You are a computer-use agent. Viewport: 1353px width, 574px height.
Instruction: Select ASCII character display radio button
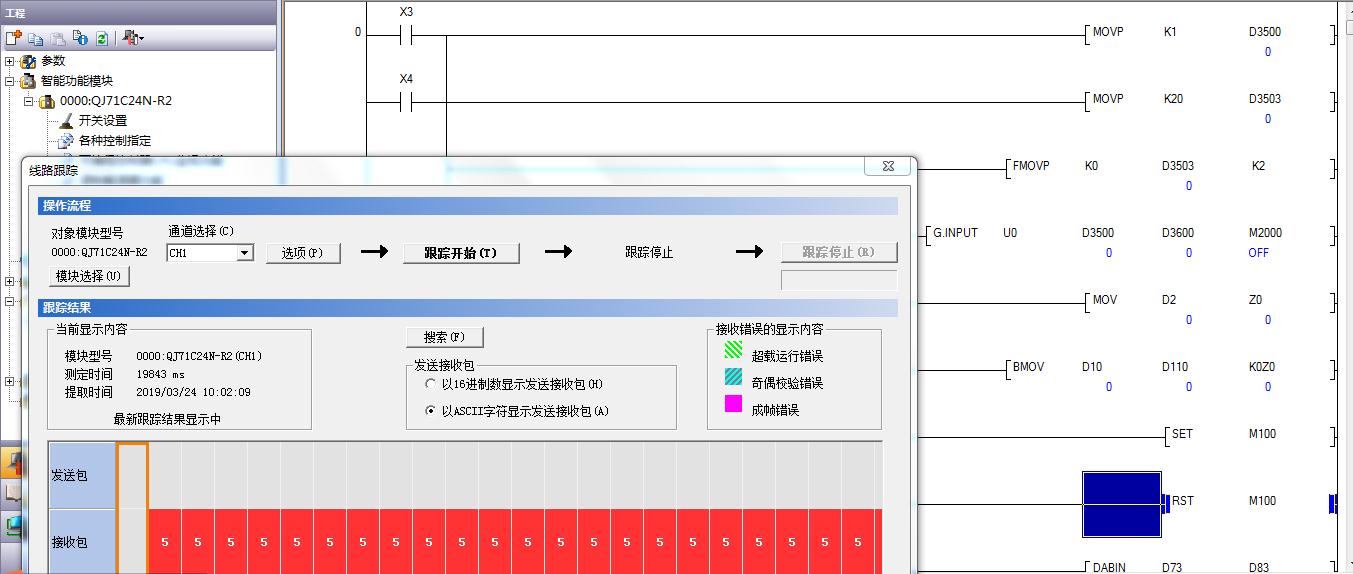pos(431,410)
